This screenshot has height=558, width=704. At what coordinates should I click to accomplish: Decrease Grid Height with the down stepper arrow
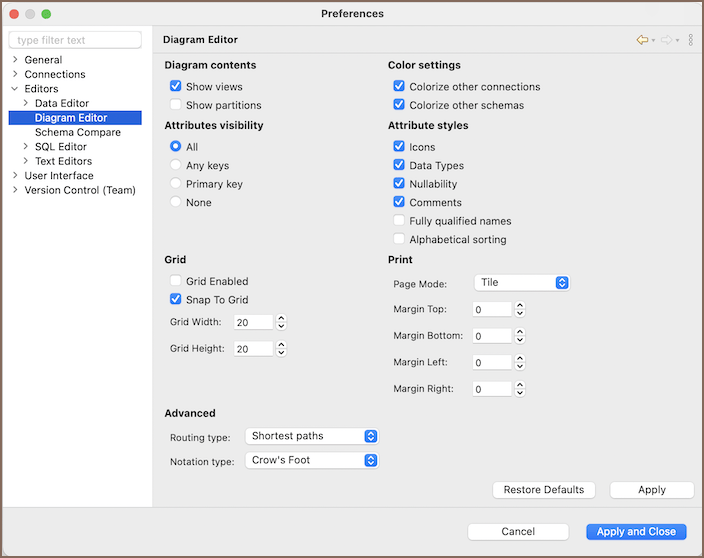click(281, 353)
